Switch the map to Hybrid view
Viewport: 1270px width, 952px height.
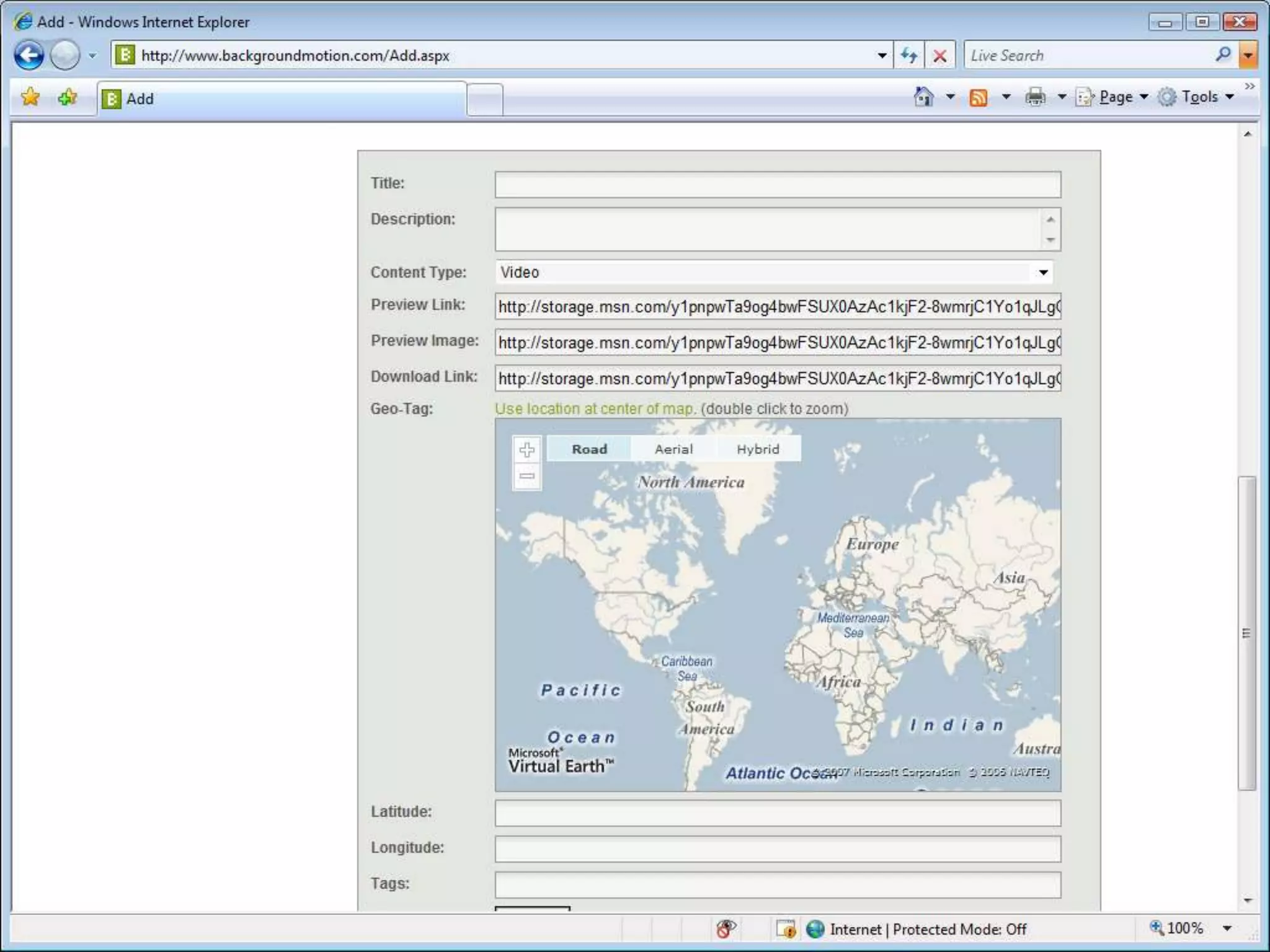(758, 449)
